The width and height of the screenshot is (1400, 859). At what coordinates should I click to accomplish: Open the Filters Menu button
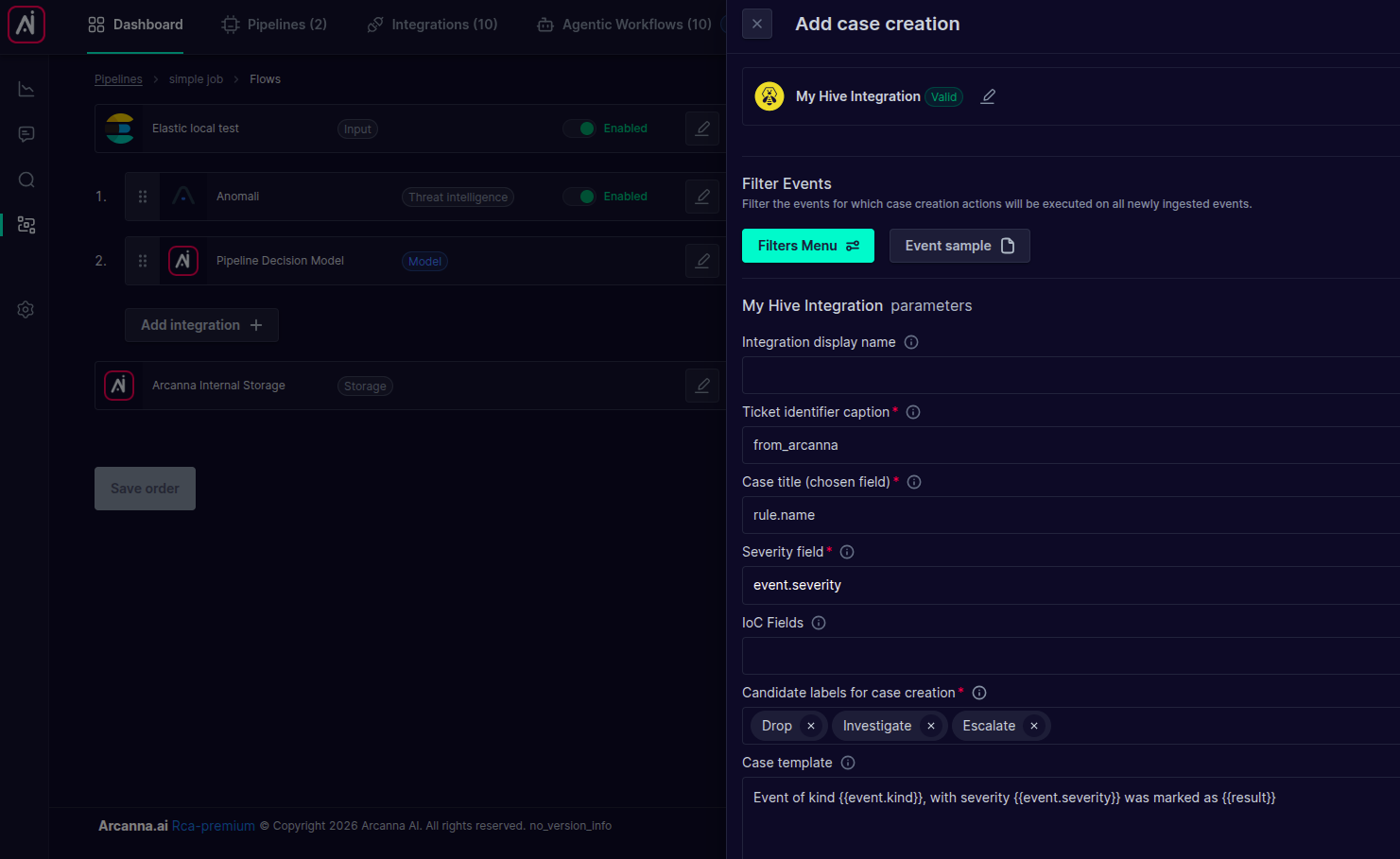(x=808, y=246)
